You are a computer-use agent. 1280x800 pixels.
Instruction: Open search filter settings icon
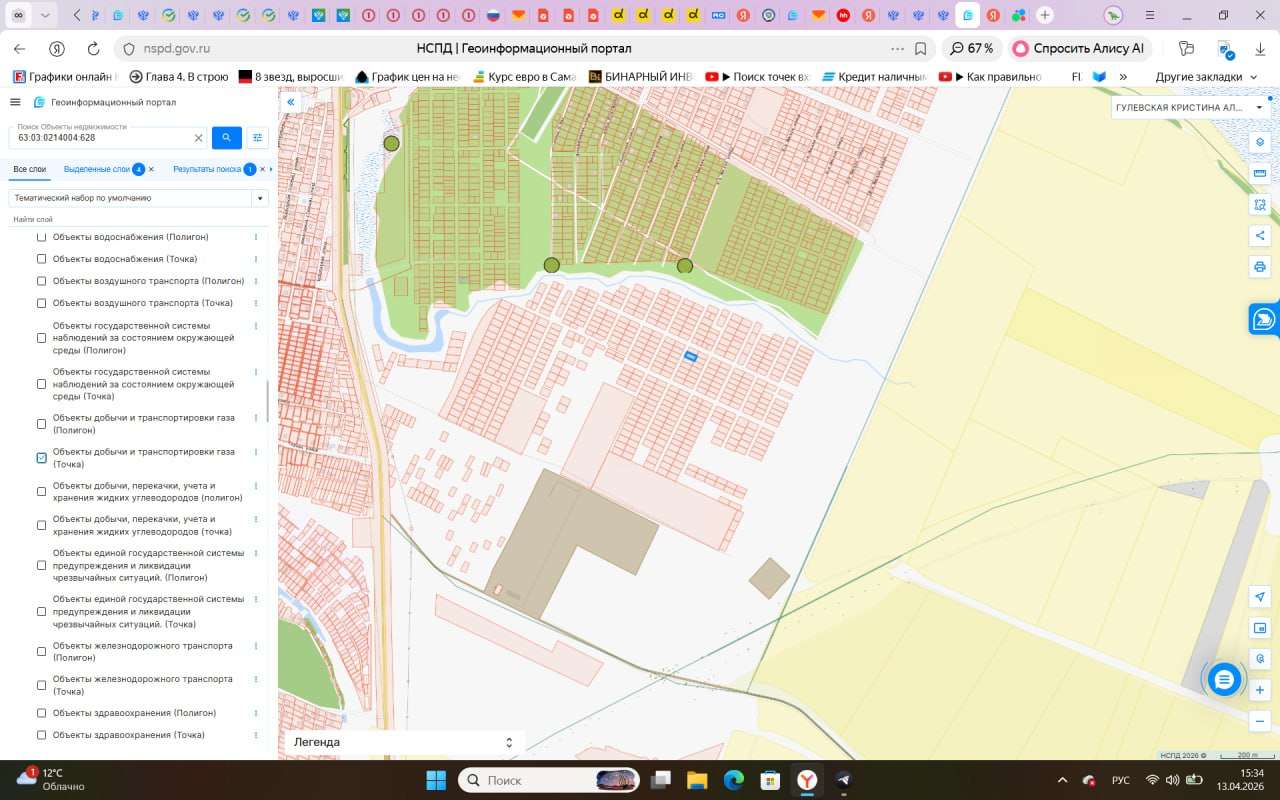(x=257, y=138)
